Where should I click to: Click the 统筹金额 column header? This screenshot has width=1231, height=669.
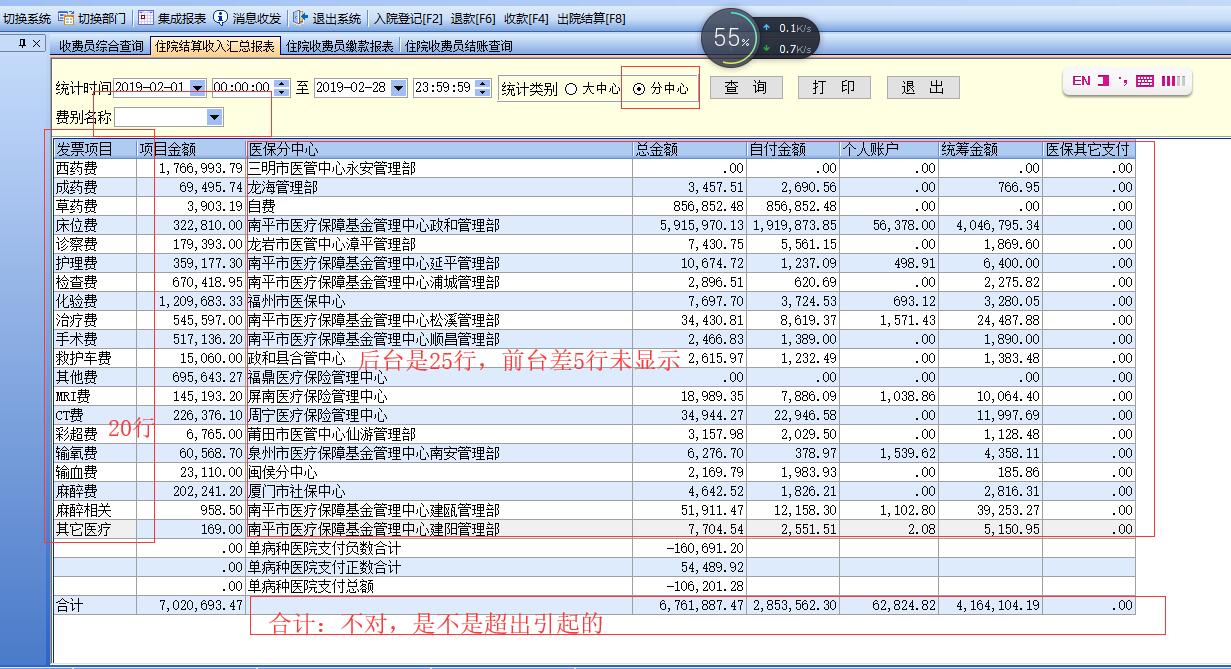coord(991,149)
